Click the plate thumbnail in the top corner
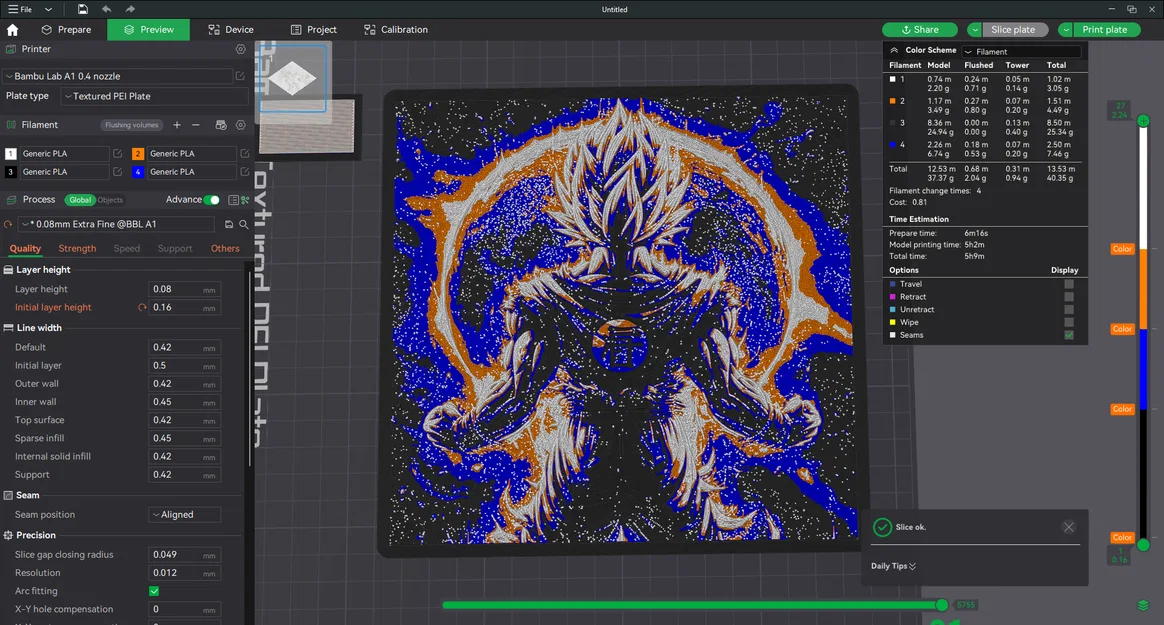 pyautogui.click(x=292, y=78)
